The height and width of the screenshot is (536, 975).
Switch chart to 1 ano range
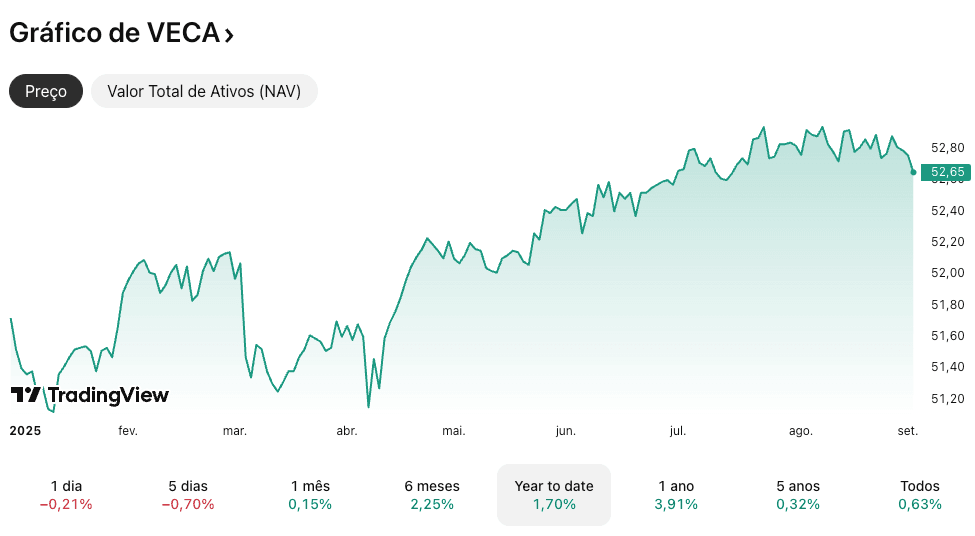[676, 495]
